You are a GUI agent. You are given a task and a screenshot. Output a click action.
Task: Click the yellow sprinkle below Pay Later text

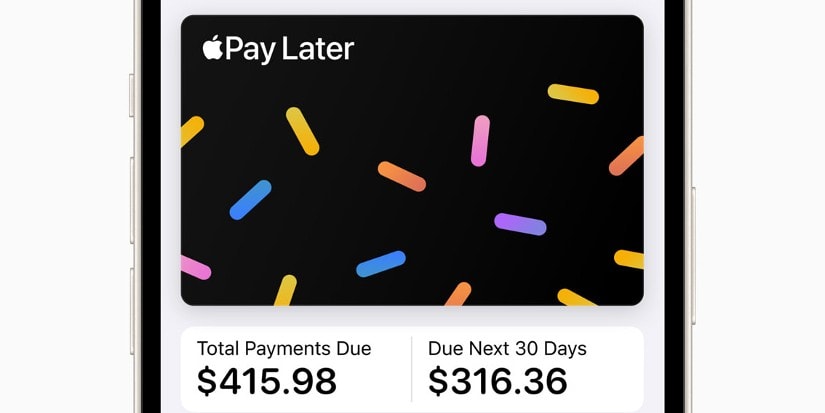(x=302, y=131)
